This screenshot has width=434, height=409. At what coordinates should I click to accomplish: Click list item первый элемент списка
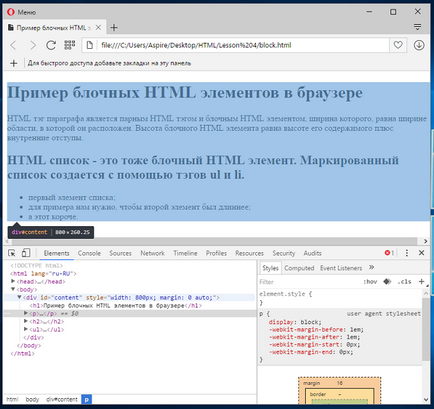(x=72, y=197)
